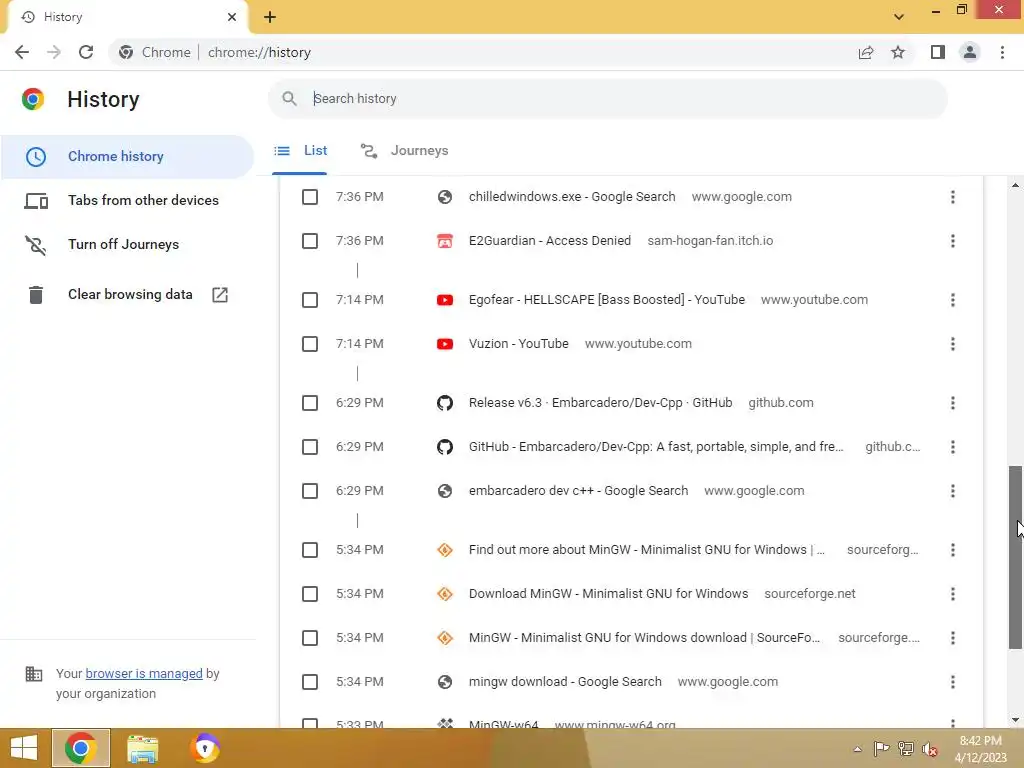Click the scrollbar down arrow
This screenshot has width=1024, height=768.
tap(1015, 720)
